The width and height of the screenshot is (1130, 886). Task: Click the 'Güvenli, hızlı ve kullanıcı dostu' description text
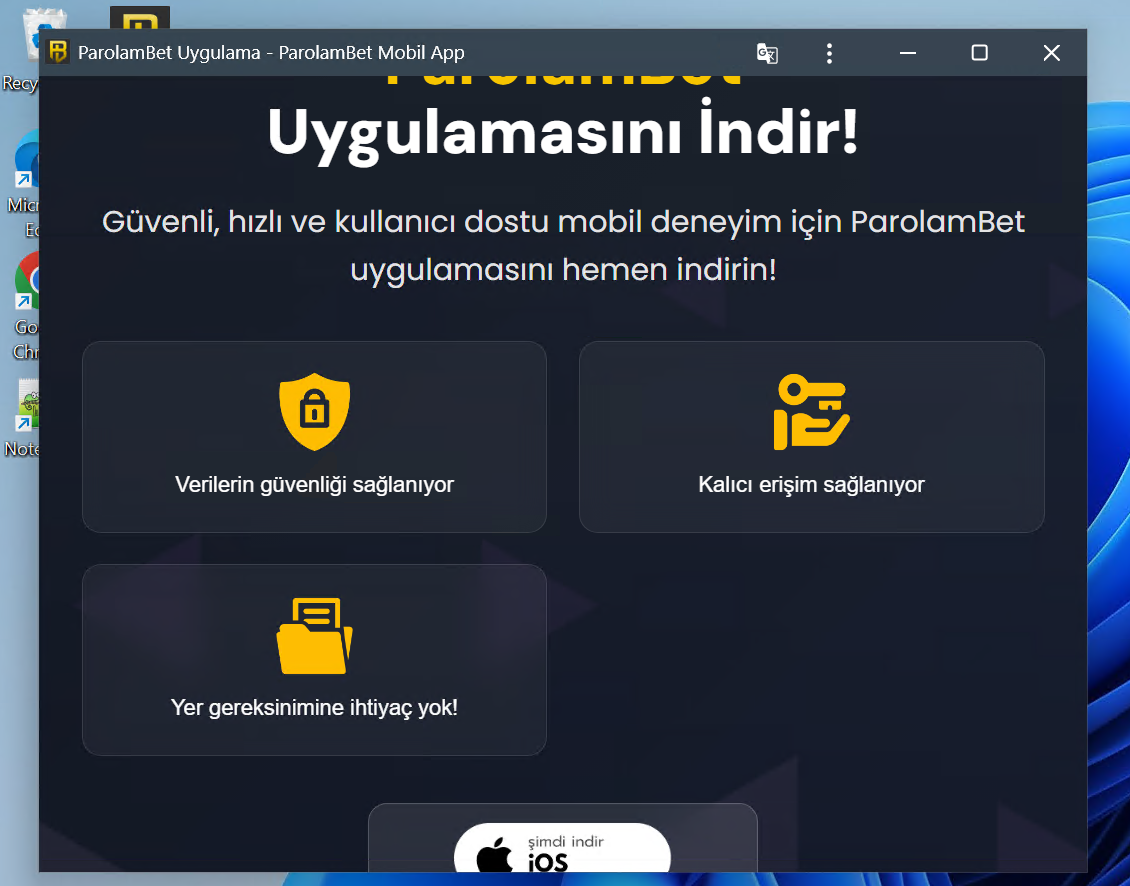[563, 245]
